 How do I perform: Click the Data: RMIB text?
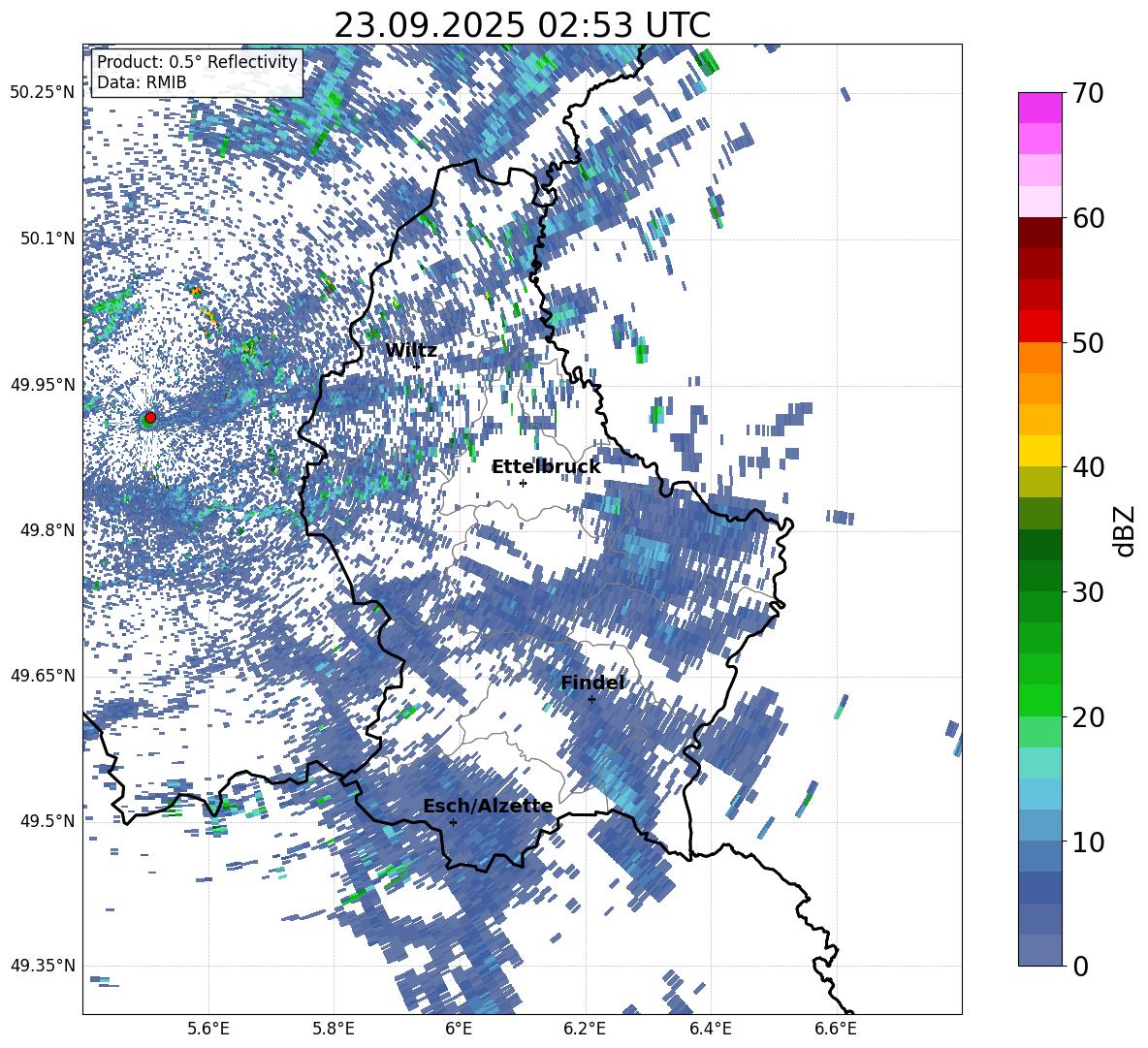pos(142,82)
